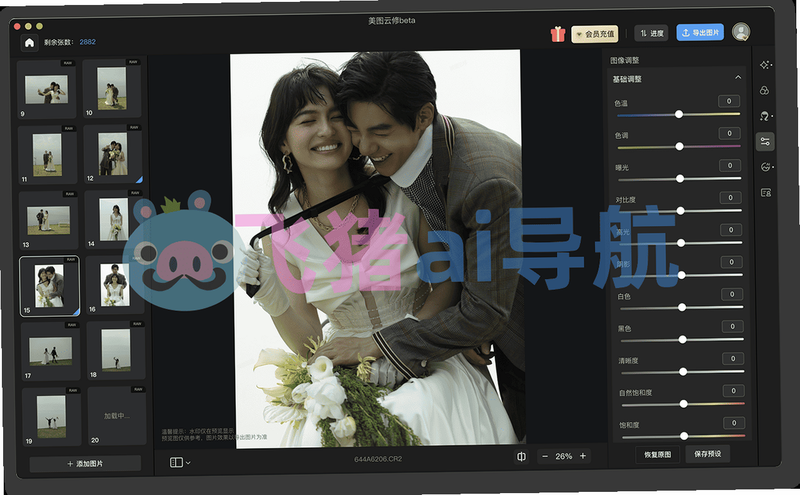The image size is (800, 495).
Task: Click the 色温 temperature slider handle
Action: pos(679,114)
